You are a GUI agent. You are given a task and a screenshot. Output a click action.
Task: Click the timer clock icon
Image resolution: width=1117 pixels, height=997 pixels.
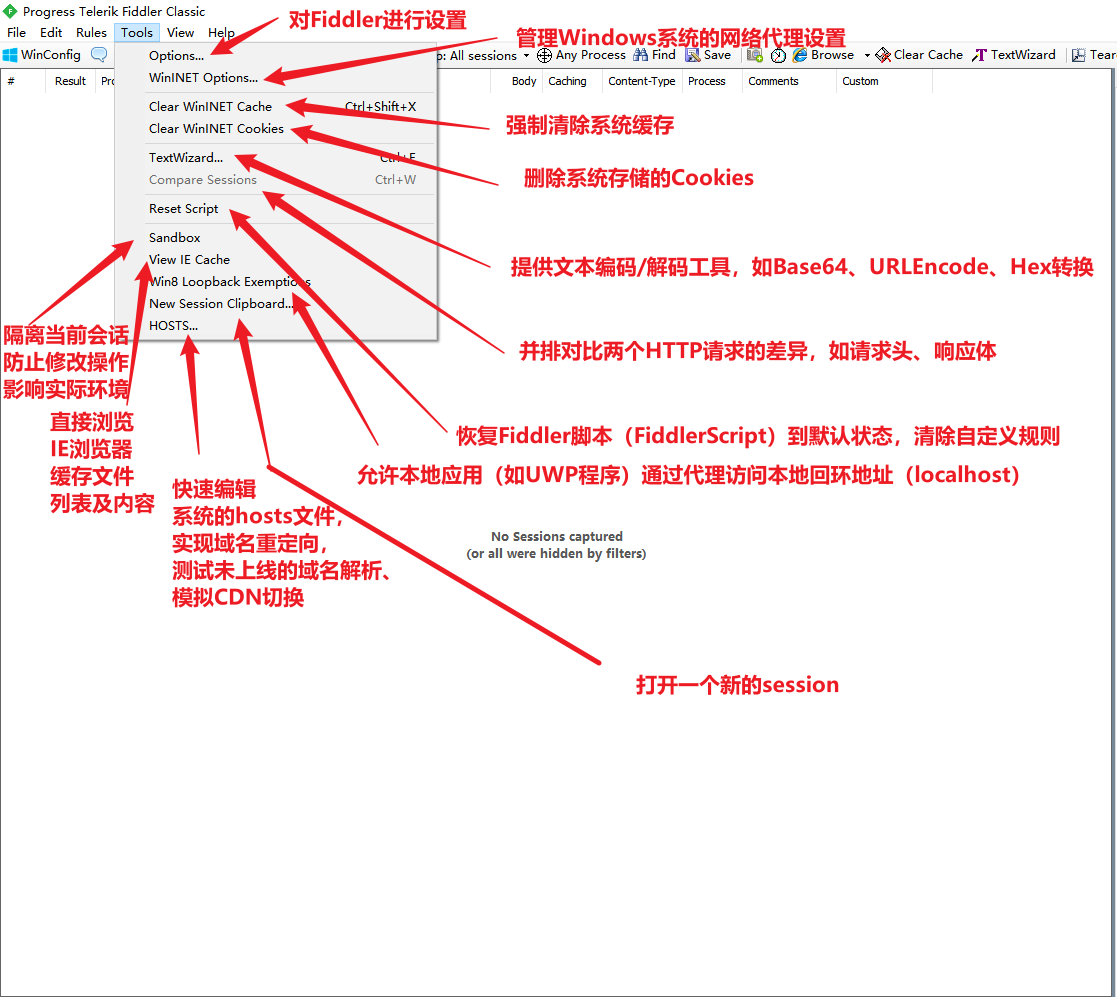(779, 56)
